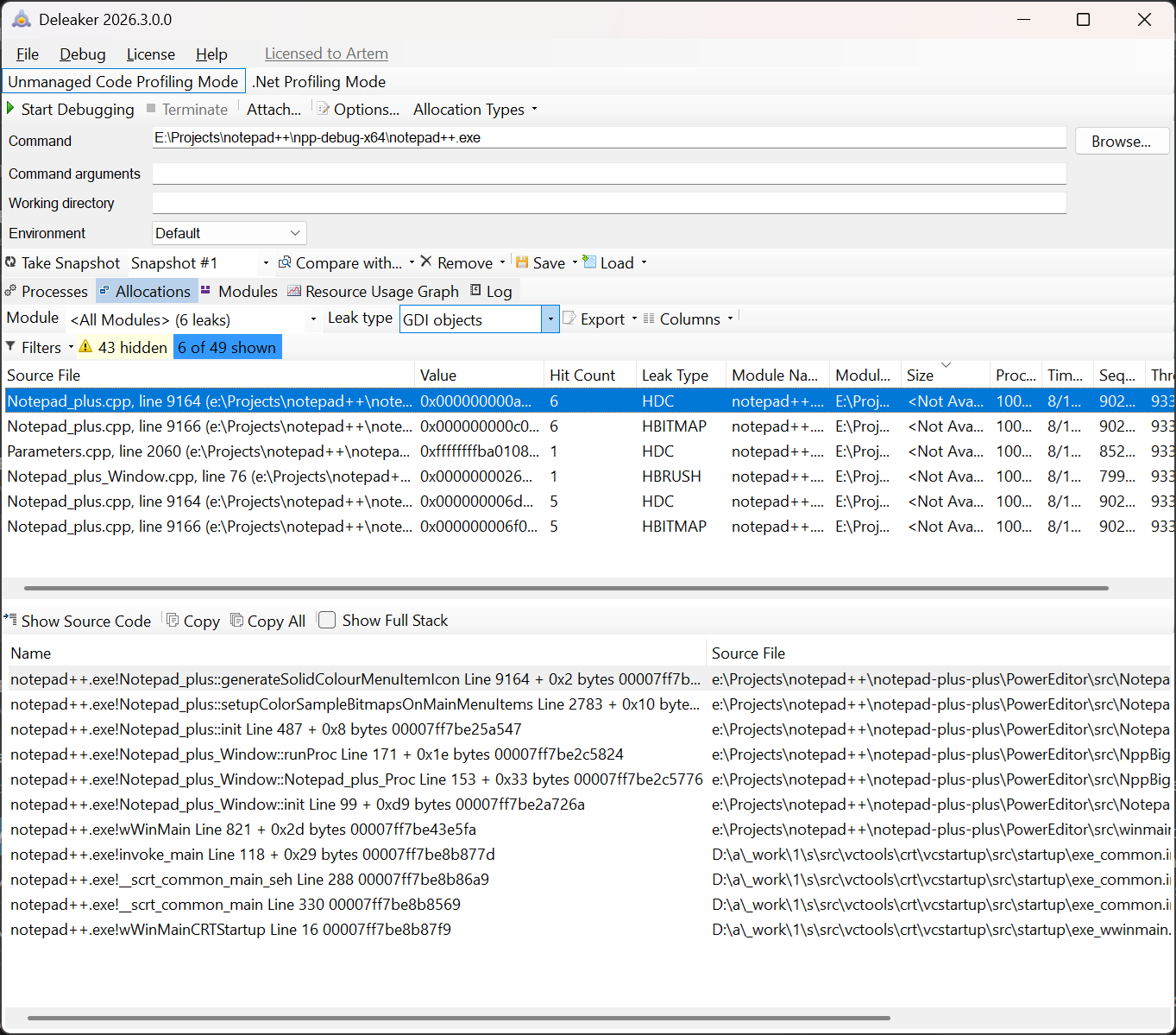Screen dimensions: 1176x1035
Task: Click the 6 of 49 shown button
Action: tap(227, 347)
